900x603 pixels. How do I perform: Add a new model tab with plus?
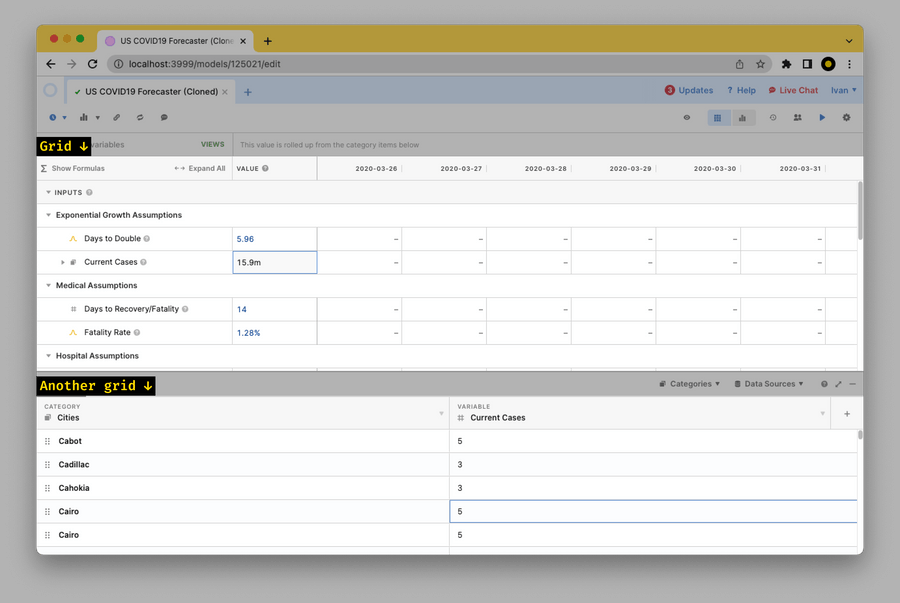tap(248, 92)
